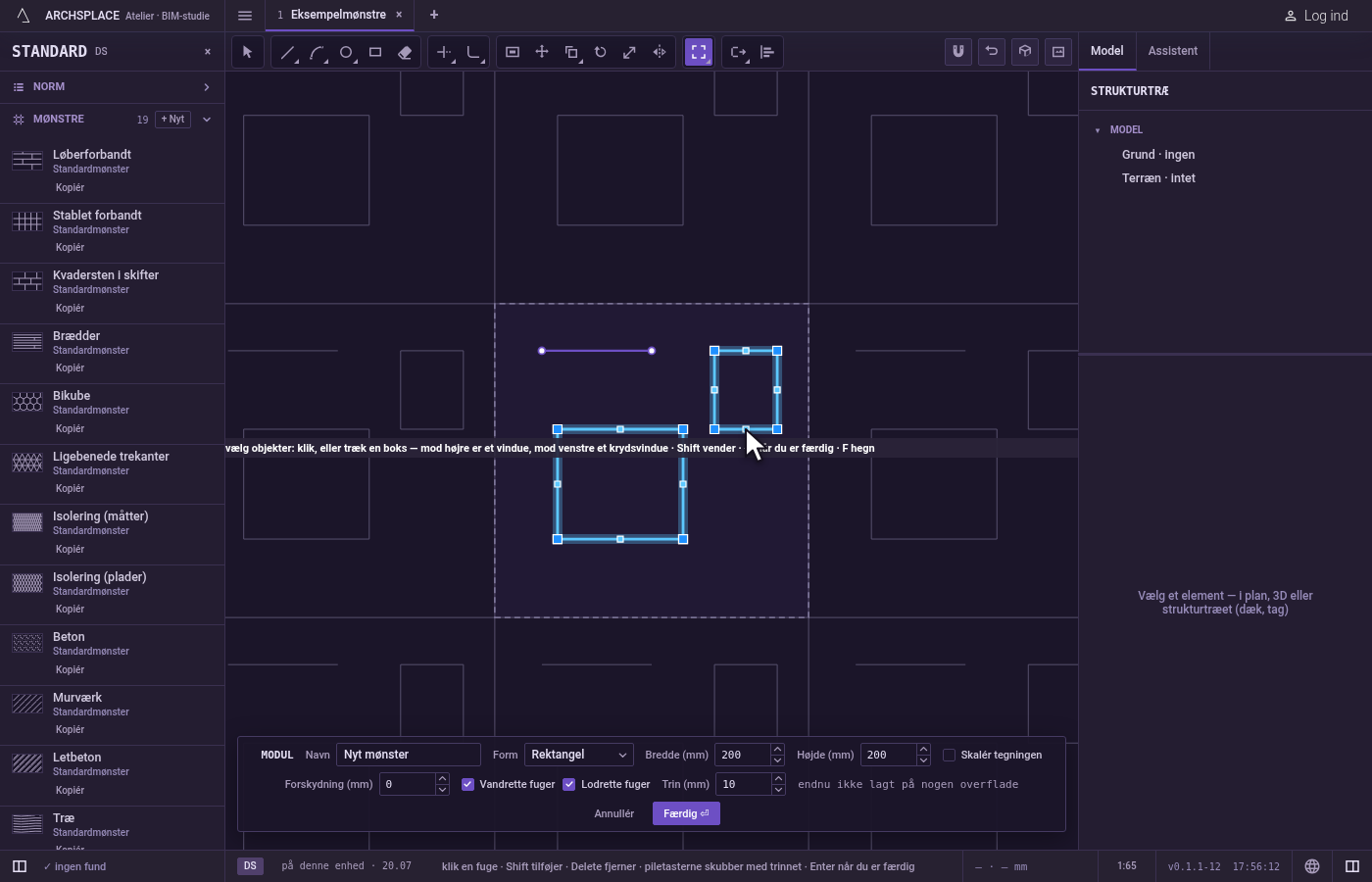Viewport: 1372px width, 882px height.
Task: Click the Færdig button
Action: coord(686,813)
